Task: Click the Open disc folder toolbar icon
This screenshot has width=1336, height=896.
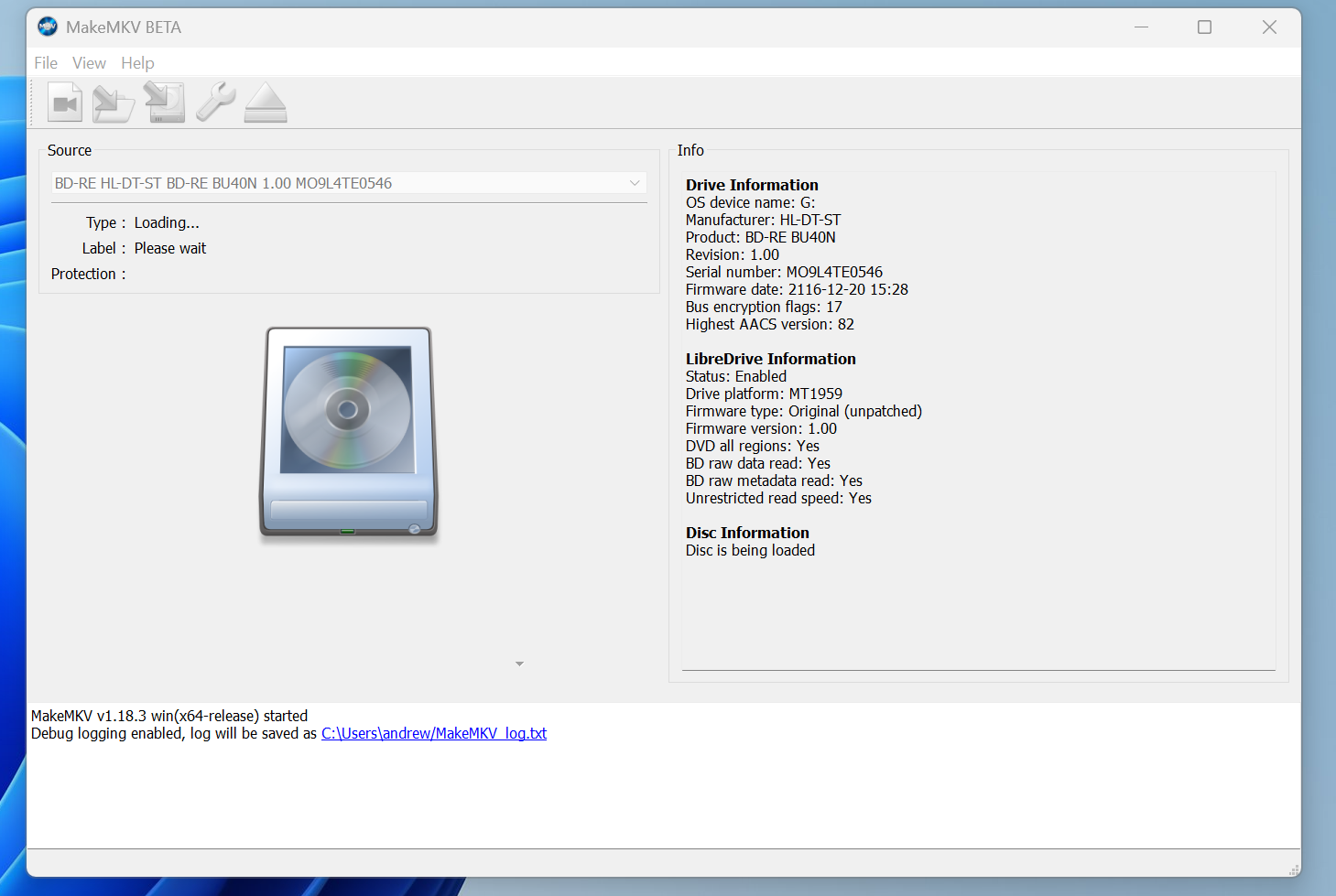Action: [x=114, y=103]
